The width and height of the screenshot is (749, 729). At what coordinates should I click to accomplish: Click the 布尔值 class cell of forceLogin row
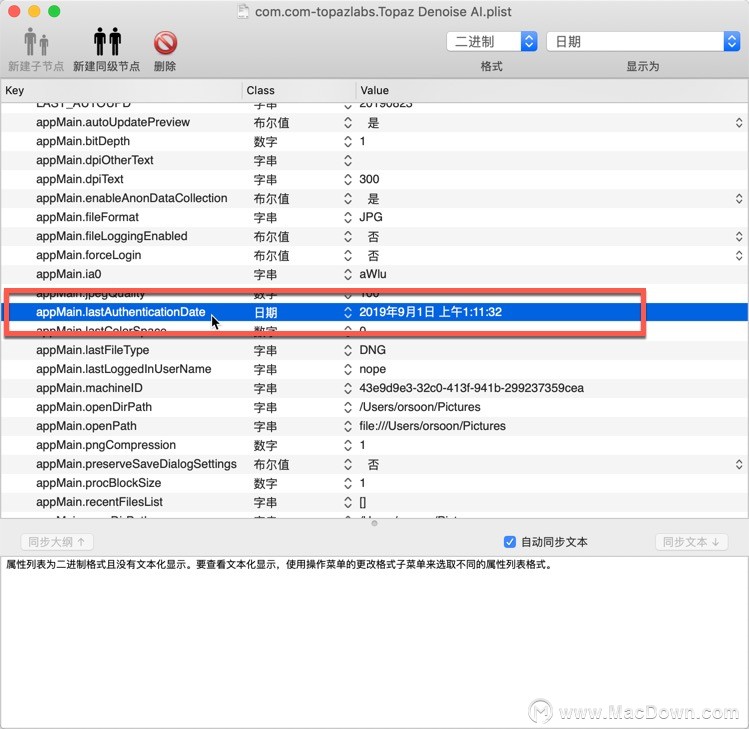tap(271, 256)
